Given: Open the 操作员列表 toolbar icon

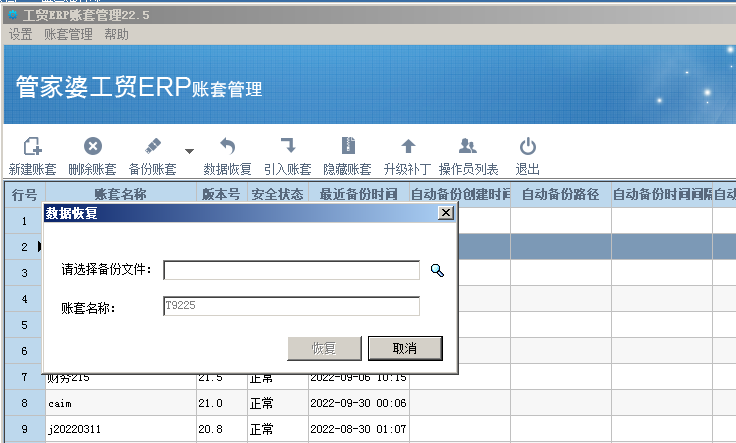Looking at the screenshot, I should tap(468, 146).
